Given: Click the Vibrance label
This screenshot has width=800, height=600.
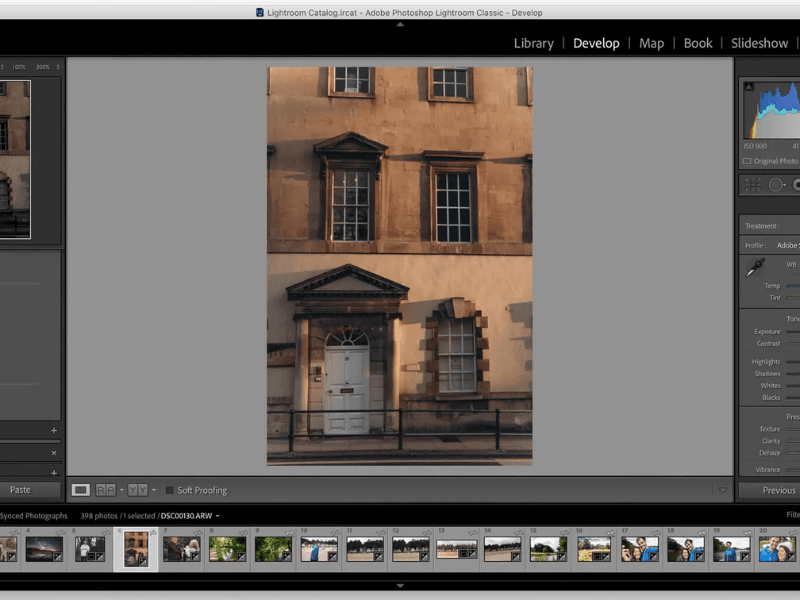Looking at the screenshot, I should (768, 469).
